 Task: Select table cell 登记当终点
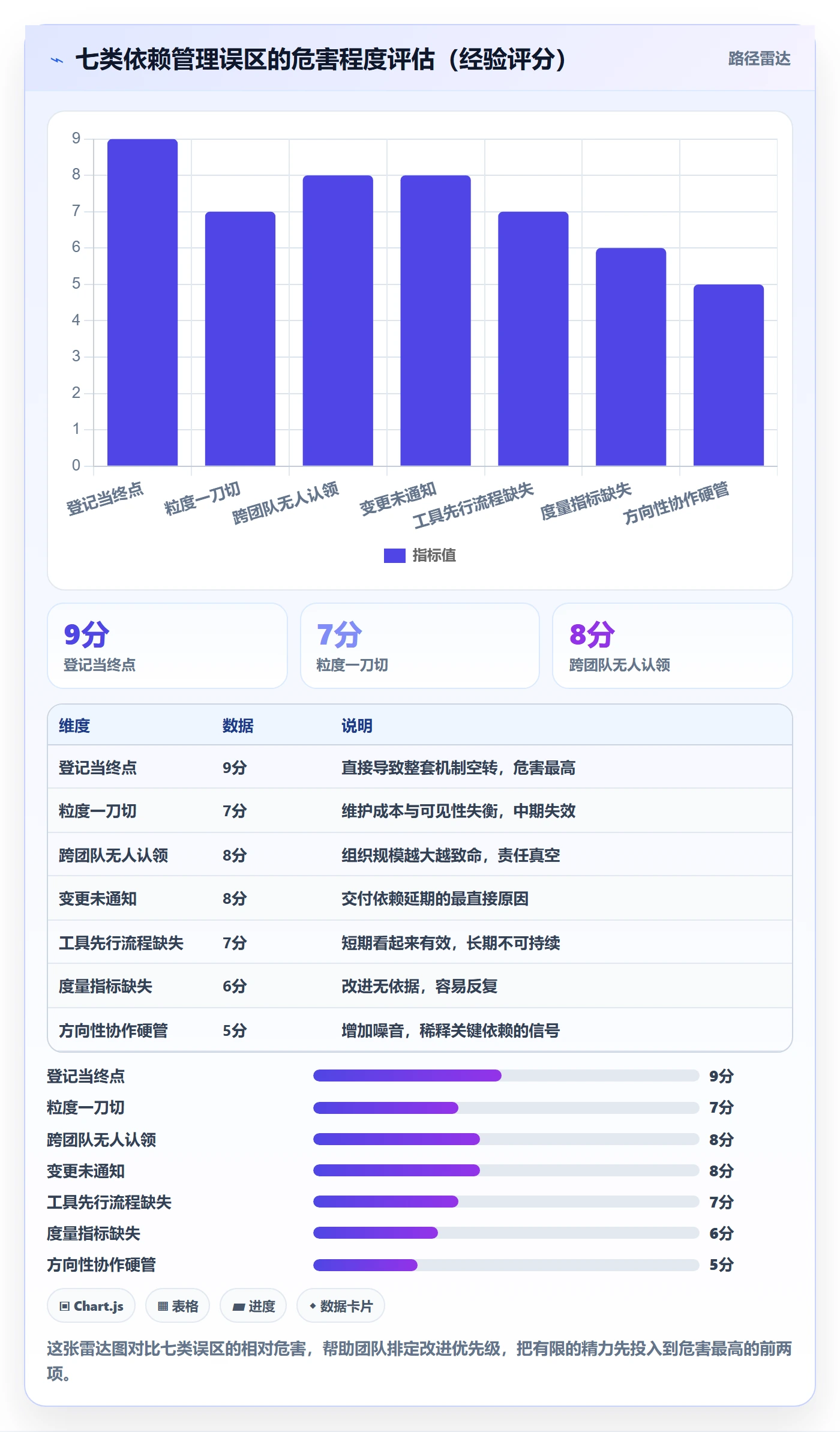click(x=98, y=768)
